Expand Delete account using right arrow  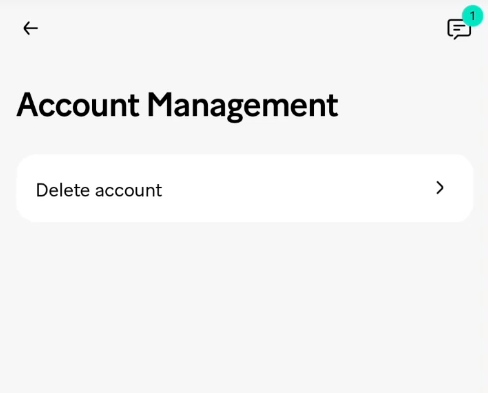point(440,188)
